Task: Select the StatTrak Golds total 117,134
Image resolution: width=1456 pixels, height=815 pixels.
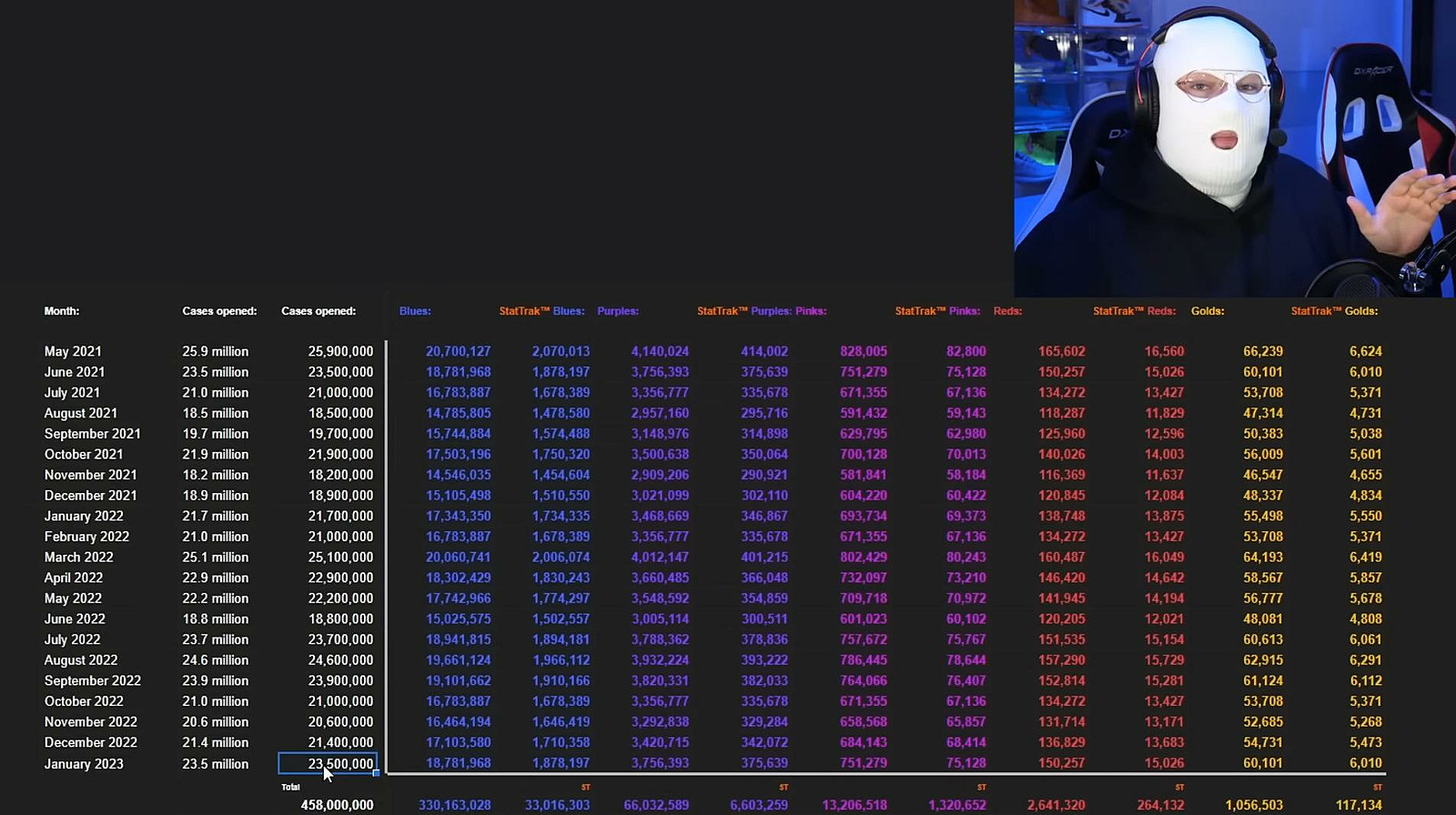Action: click(x=1359, y=805)
